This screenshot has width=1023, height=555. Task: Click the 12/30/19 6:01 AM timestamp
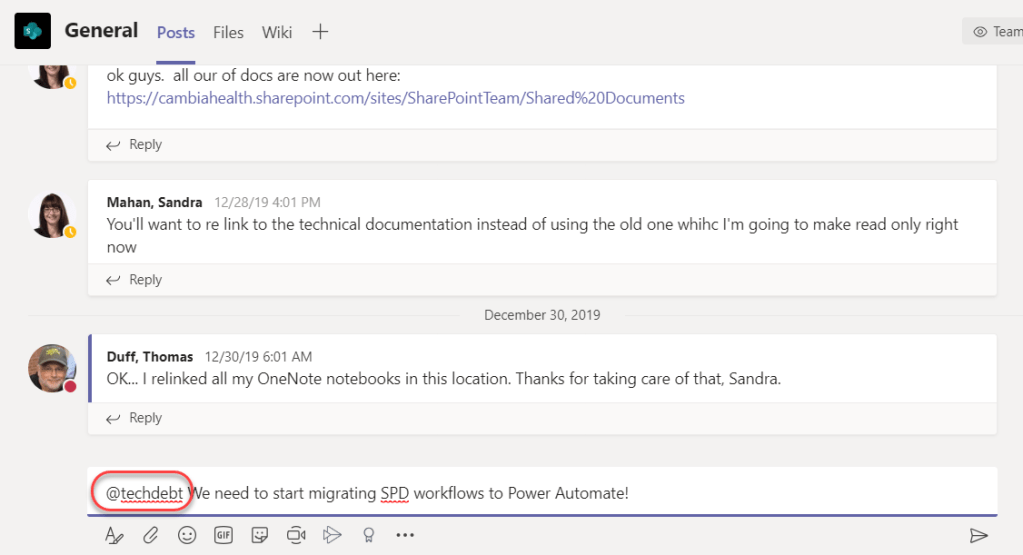[x=258, y=357]
